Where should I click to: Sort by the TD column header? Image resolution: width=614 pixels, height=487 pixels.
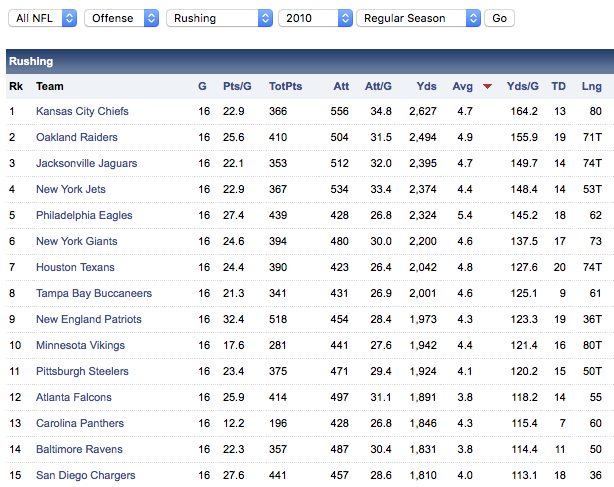coord(558,86)
